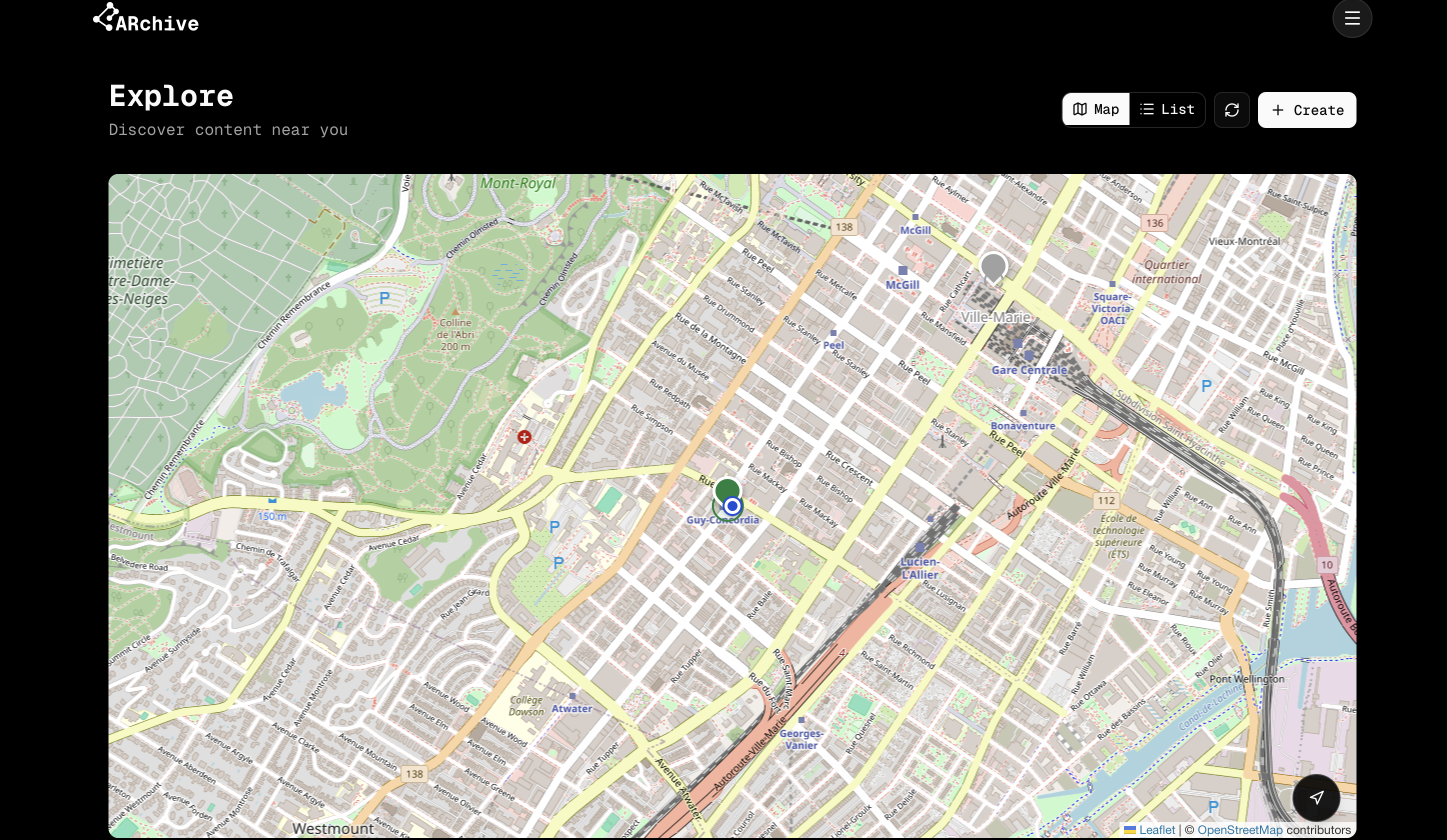Click the Create button
1447x840 pixels.
(1306, 109)
